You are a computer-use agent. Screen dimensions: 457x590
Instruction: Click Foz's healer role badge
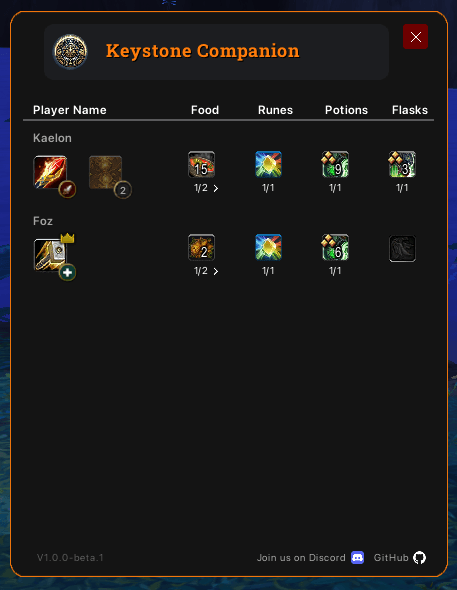point(67,272)
